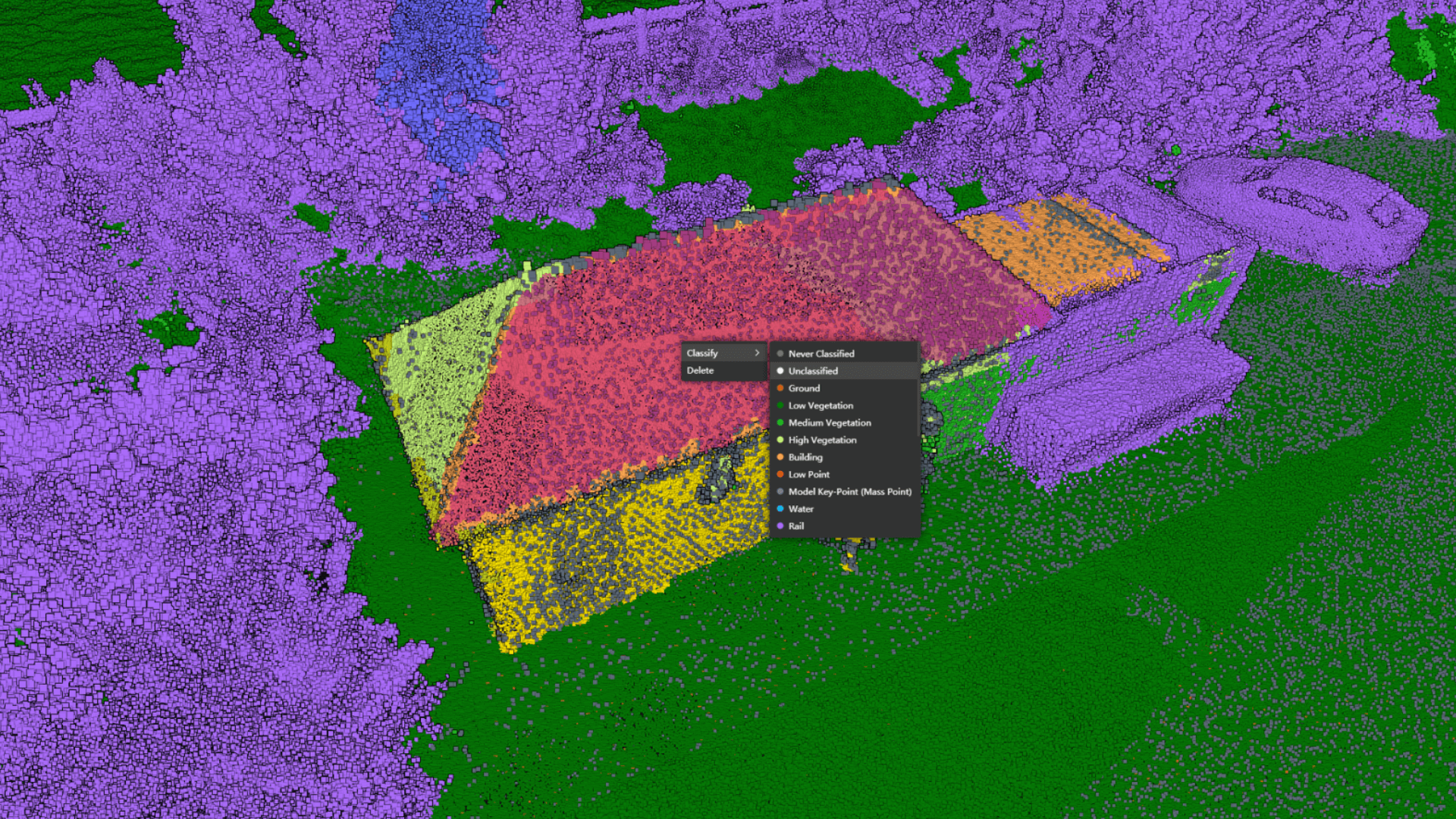Viewport: 1456px width, 819px height.
Task: Choose Delete from the context menu
Action: [701, 371]
